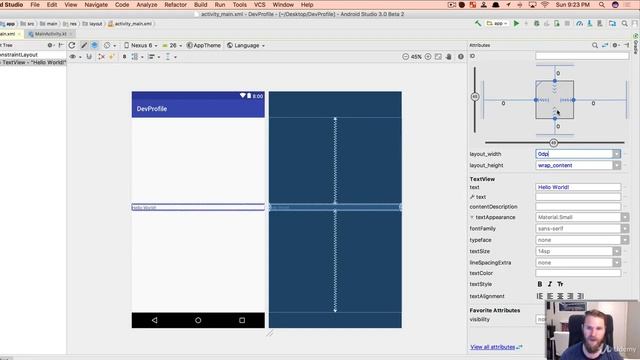This screenshot has width=640, height=360.
Task: Click the textColor input field
Action: tap(578, 273)
